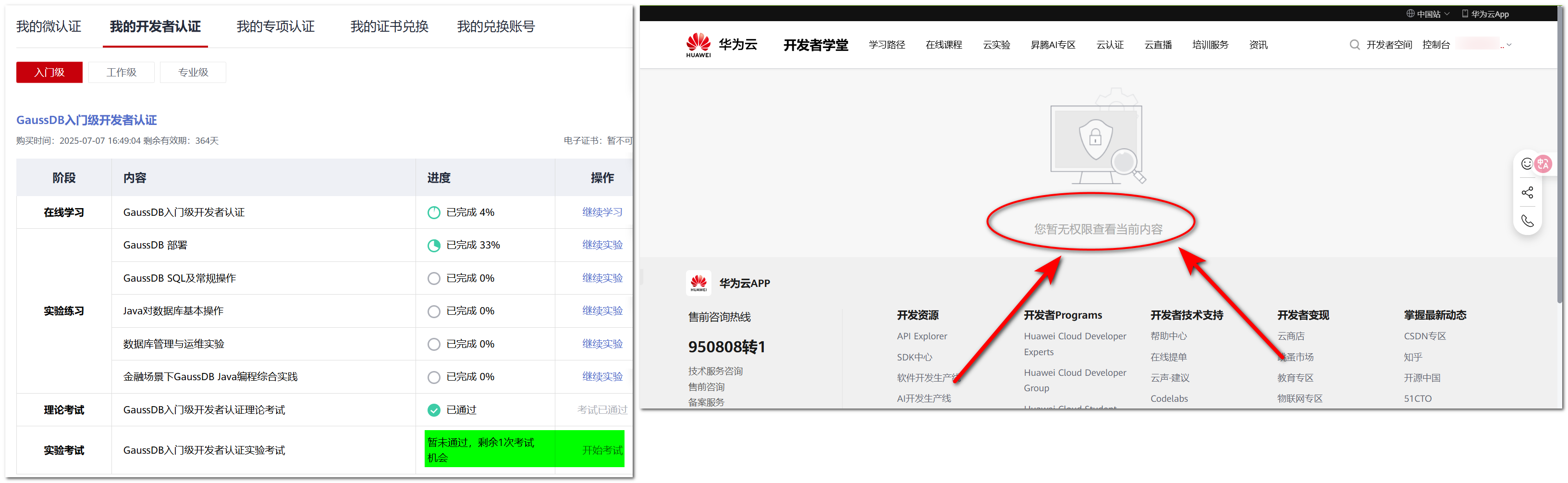Viewport: 1568px width, 483px height.
Task: Click 51CTO footer link
Action: [x=1418, y=398]
